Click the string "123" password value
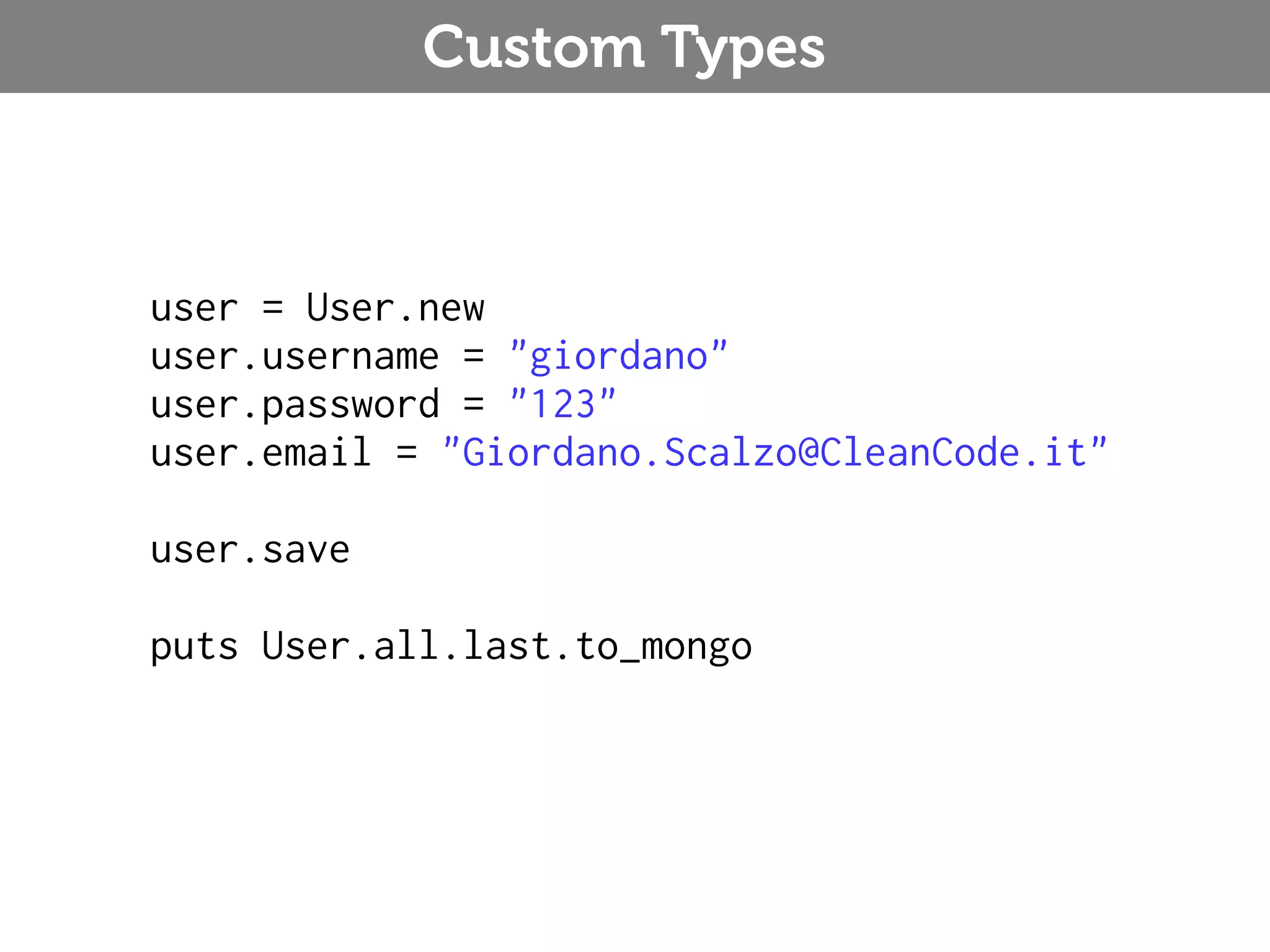The width and height of the screenshot is (1270, 952). coord(562,404)
